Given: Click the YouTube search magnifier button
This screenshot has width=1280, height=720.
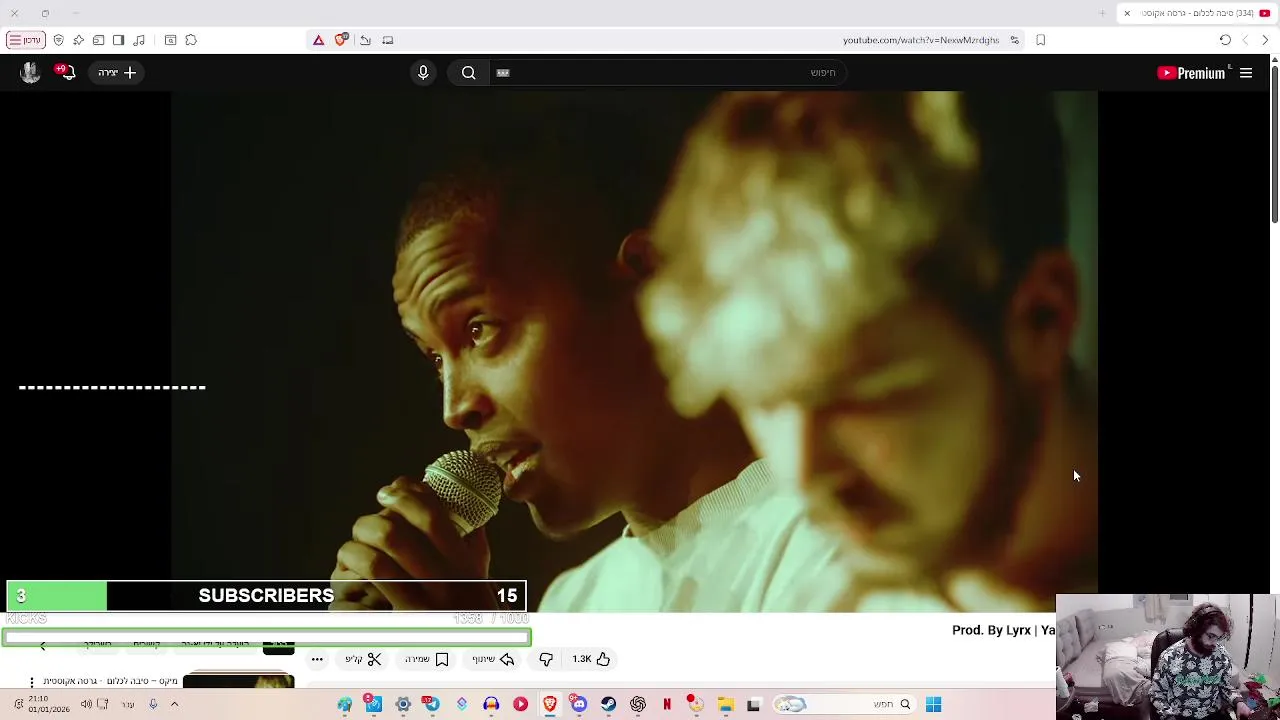Looking at the screenshot, I should (468, 72).
